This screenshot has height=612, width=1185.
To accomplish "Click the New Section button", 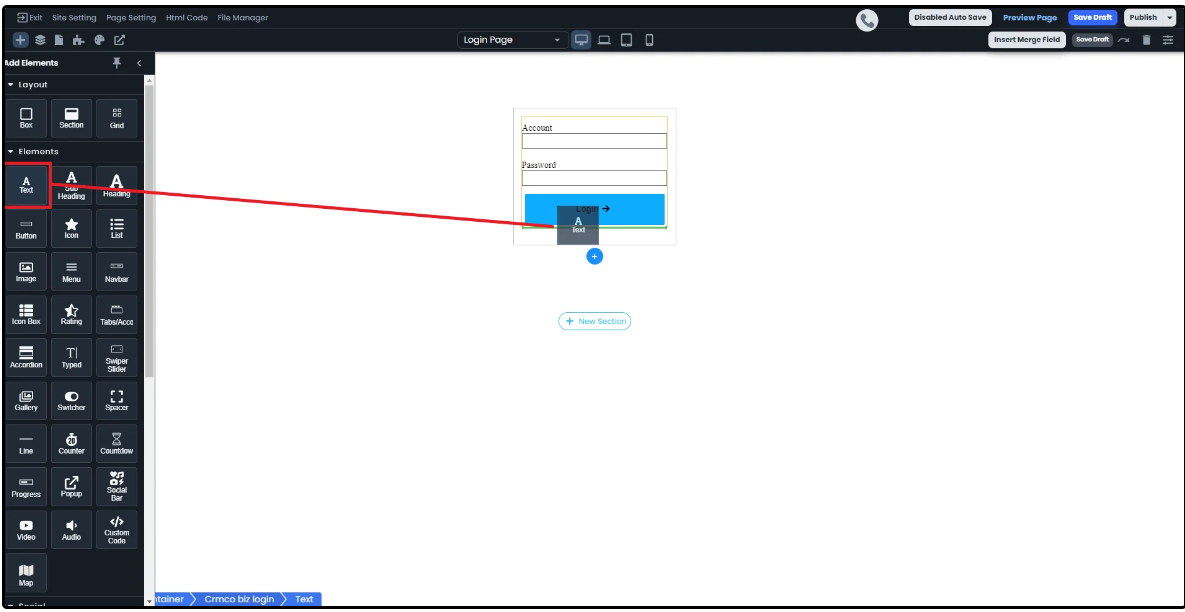I will tap(595, 321).
